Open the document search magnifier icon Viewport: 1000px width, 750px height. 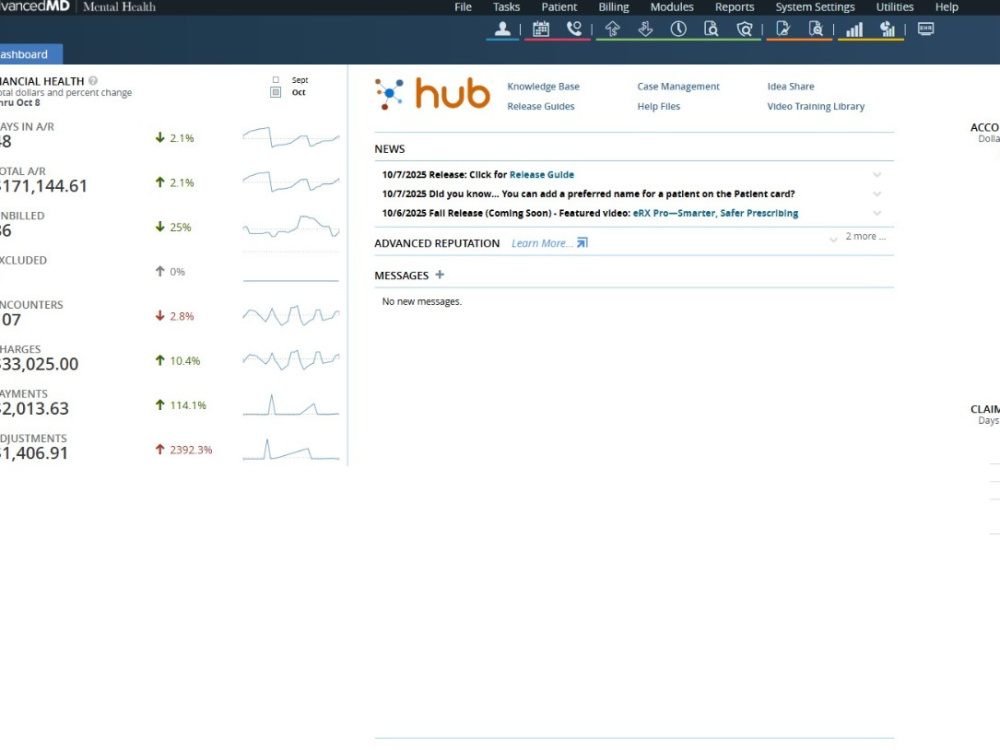click(711, 29)
